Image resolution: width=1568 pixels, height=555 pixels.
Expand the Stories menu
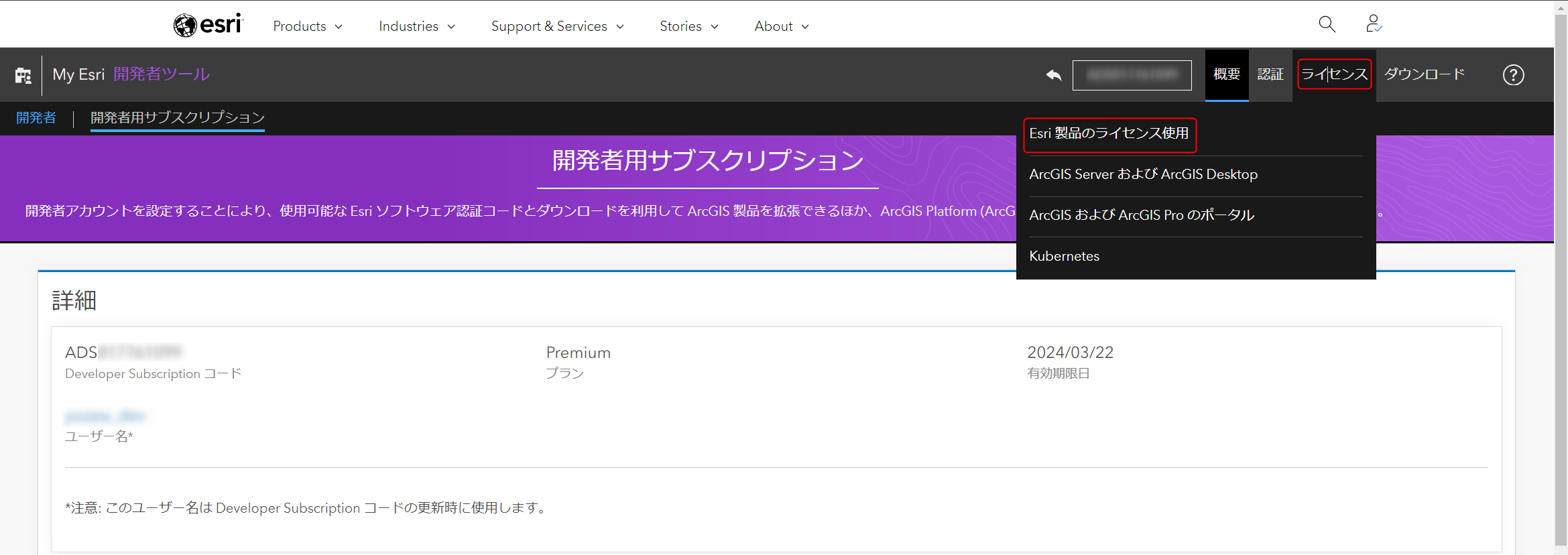coord(689,26)
